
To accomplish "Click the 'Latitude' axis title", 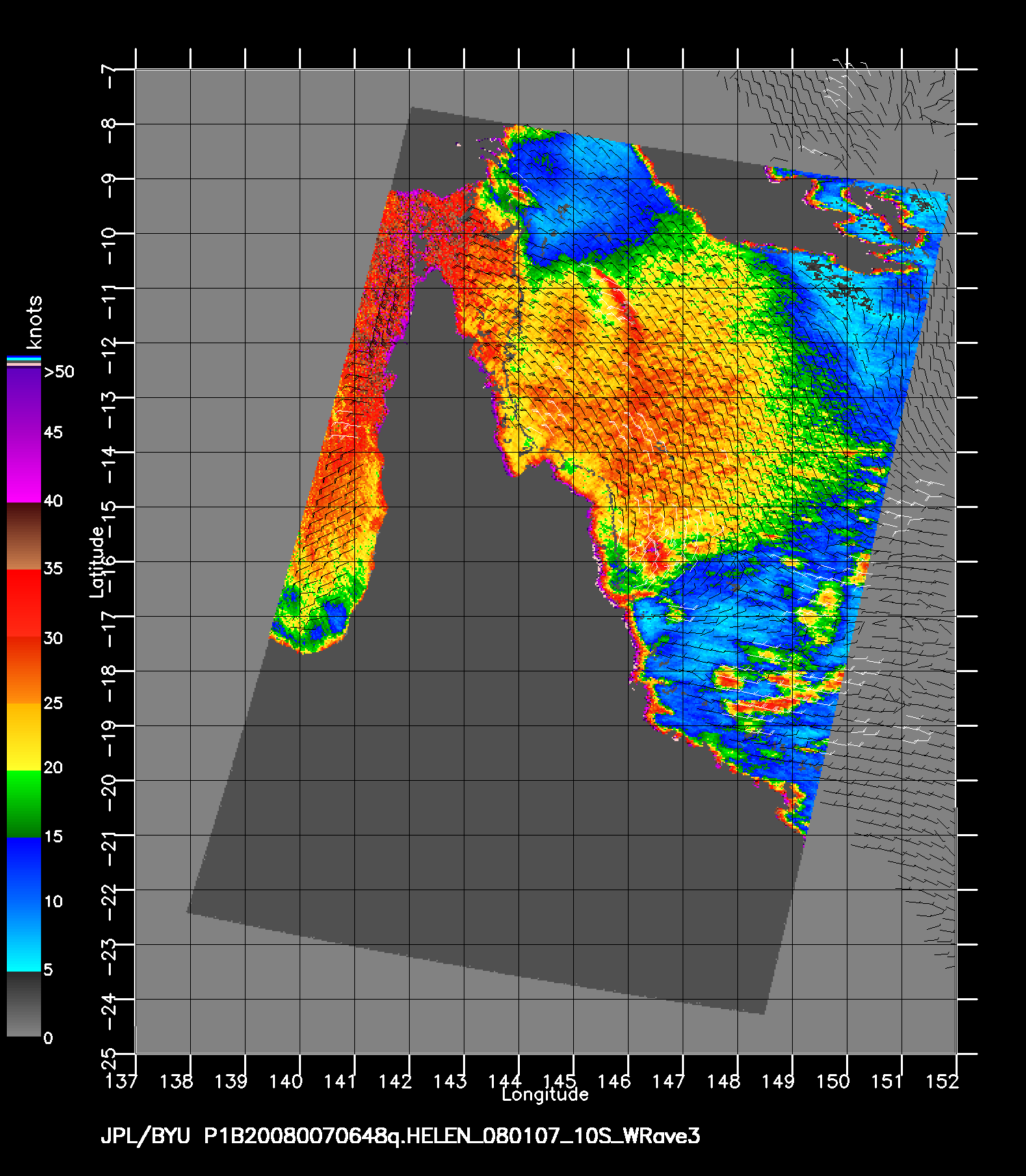I will [x=97, y=562].
